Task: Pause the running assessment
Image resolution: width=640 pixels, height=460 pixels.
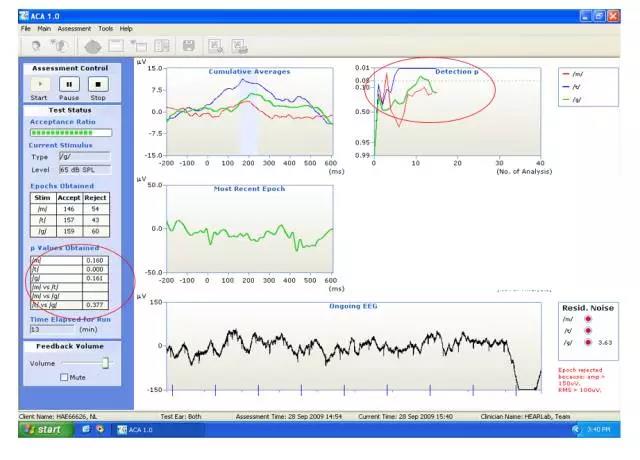Action: click(x=70, y=86)
